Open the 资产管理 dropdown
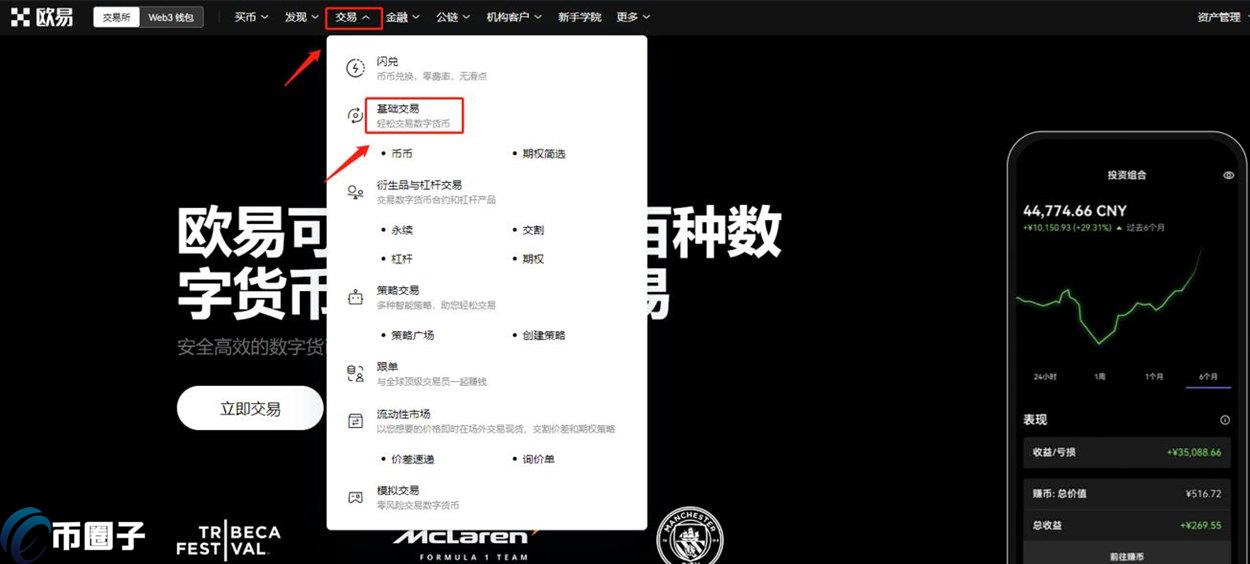Screen dimensions: 1250x564 click(1223, 17)
